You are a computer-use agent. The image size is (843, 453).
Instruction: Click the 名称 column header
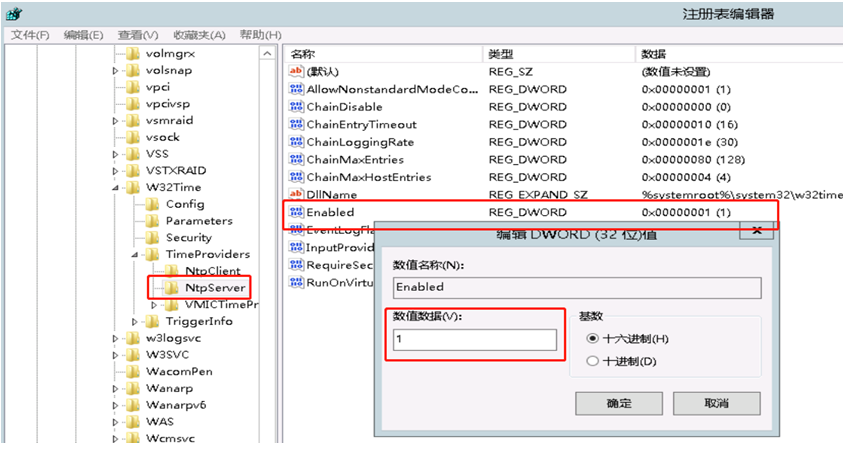[x=384, y=54]
